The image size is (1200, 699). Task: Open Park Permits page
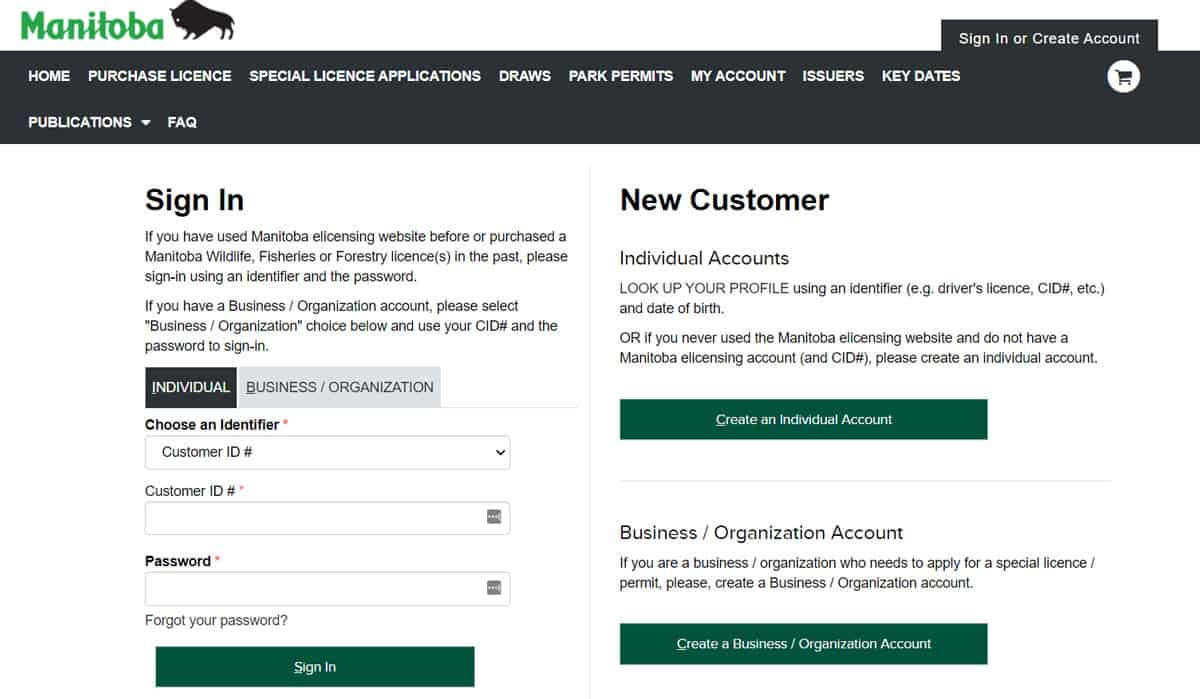621,76
